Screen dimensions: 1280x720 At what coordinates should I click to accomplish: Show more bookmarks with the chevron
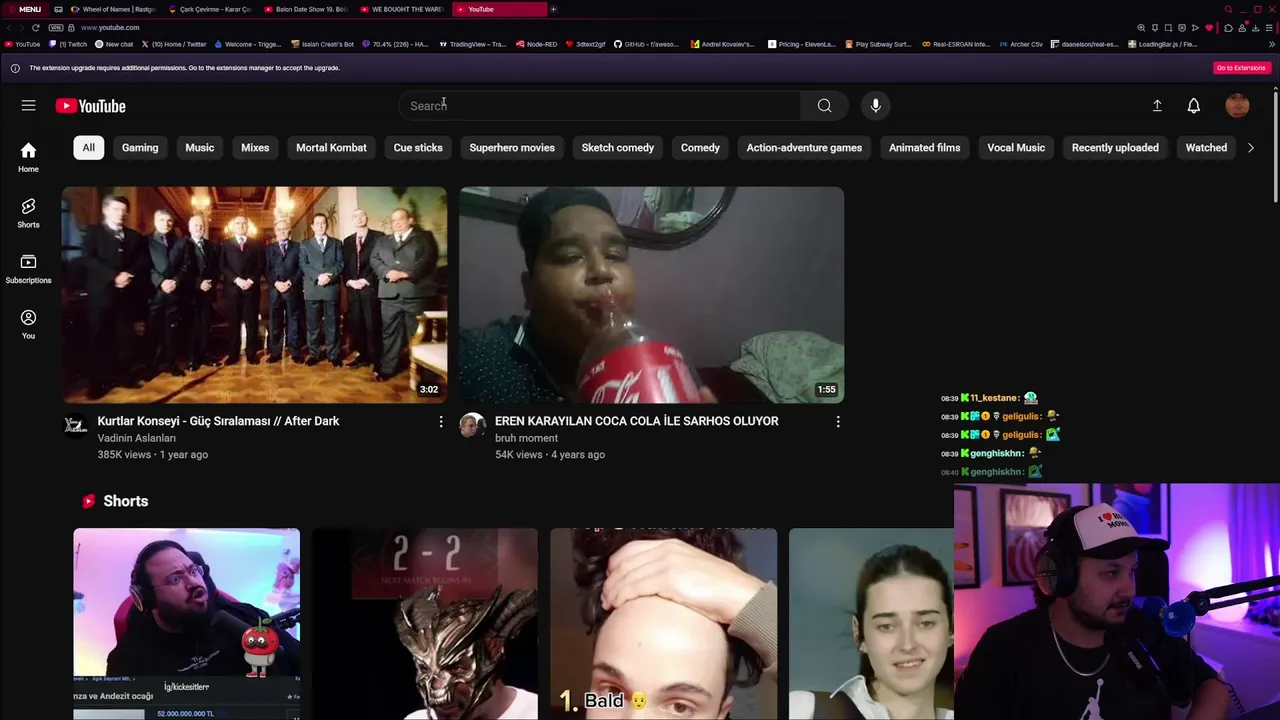1272,44
